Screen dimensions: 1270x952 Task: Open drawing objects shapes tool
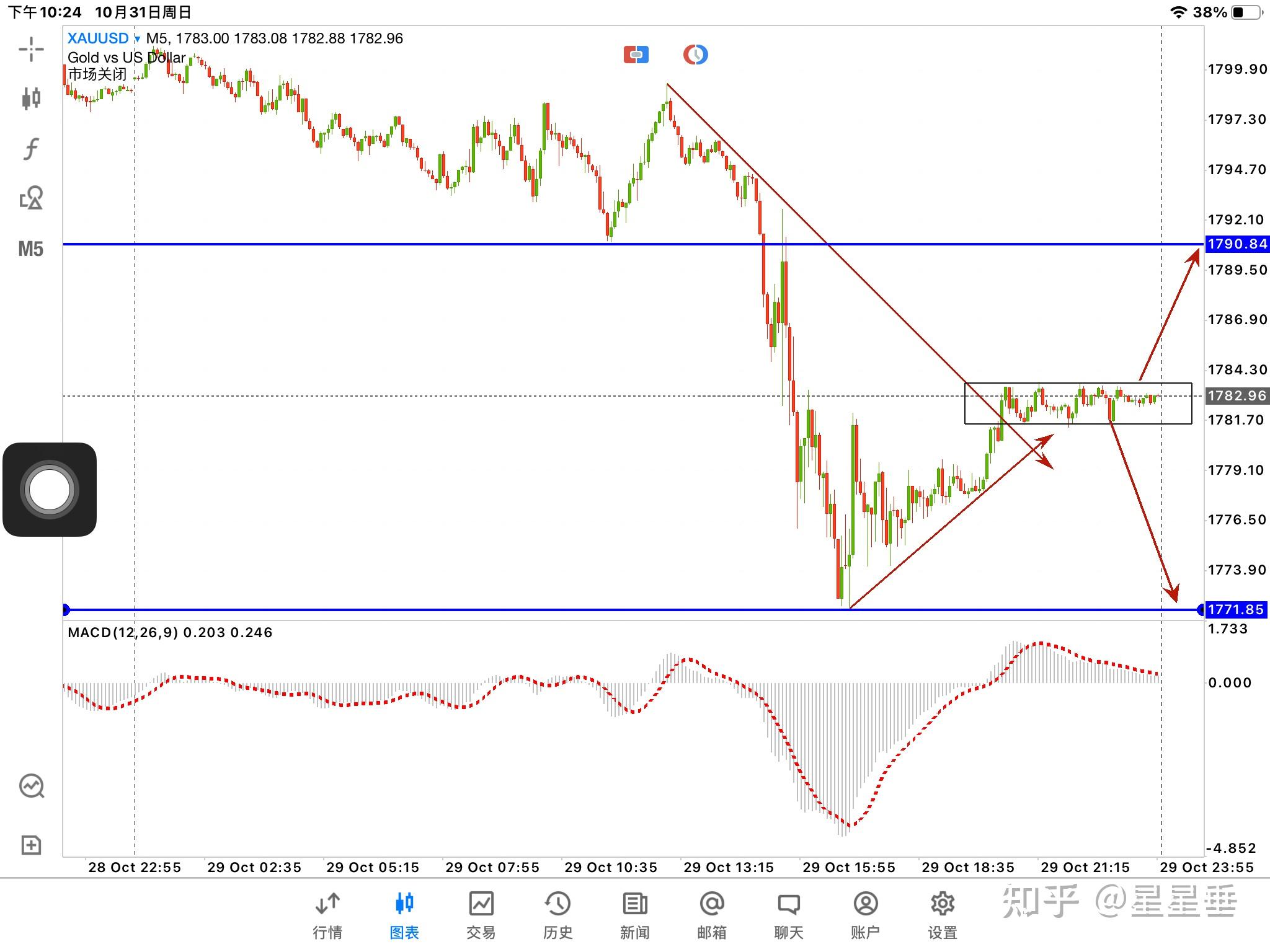click(31, 198)
